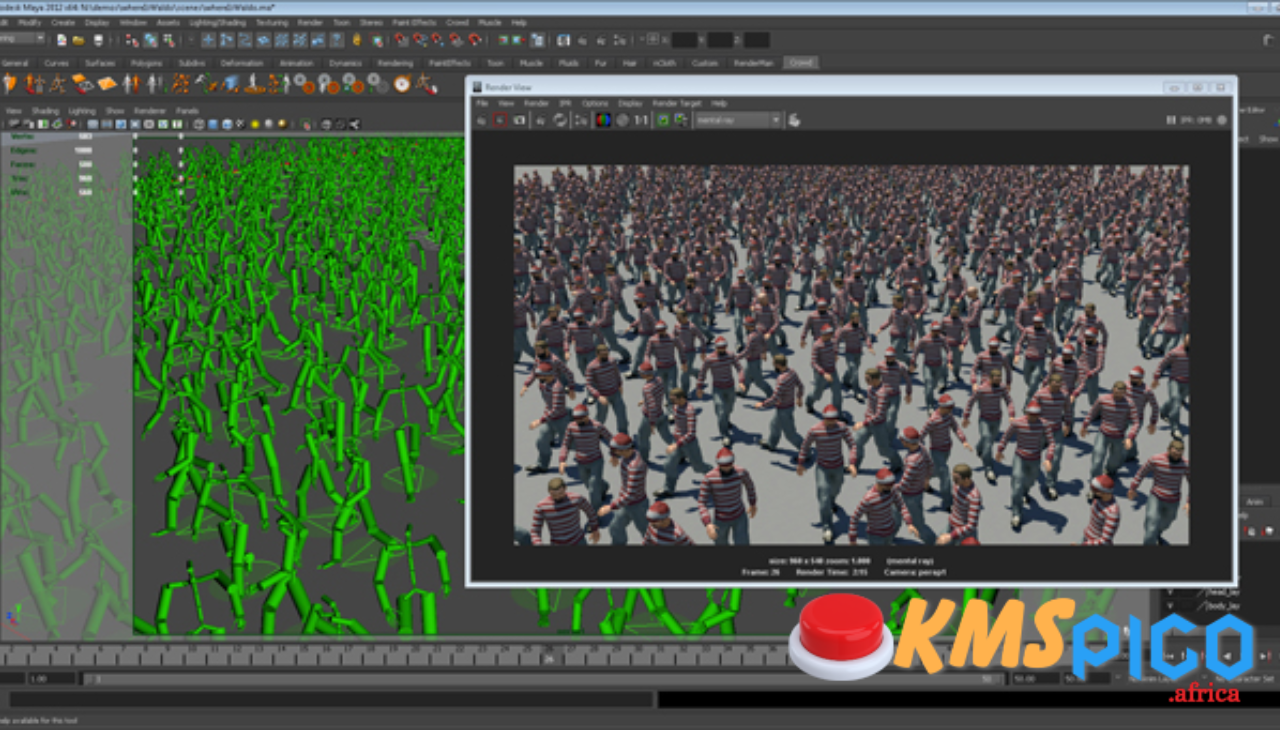
Task: Click the round clock-face icon on the Crowd shelf
Action: 401,84
